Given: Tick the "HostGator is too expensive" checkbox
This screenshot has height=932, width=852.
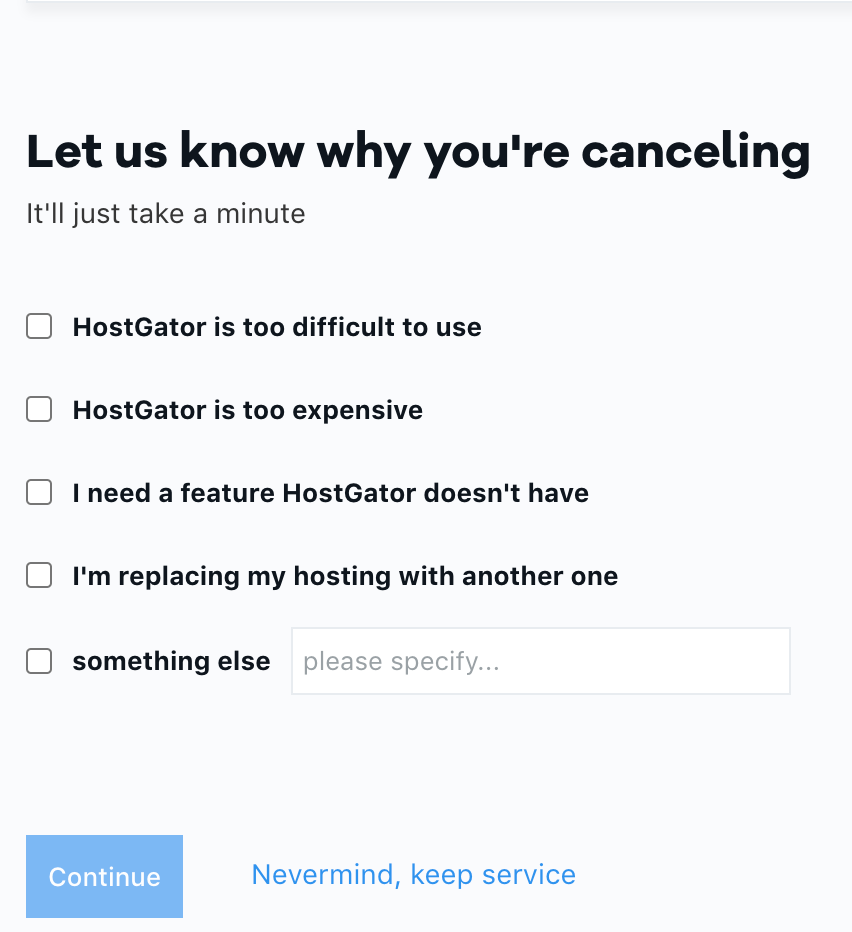Looking at the screenshot, I should [39, 410].
